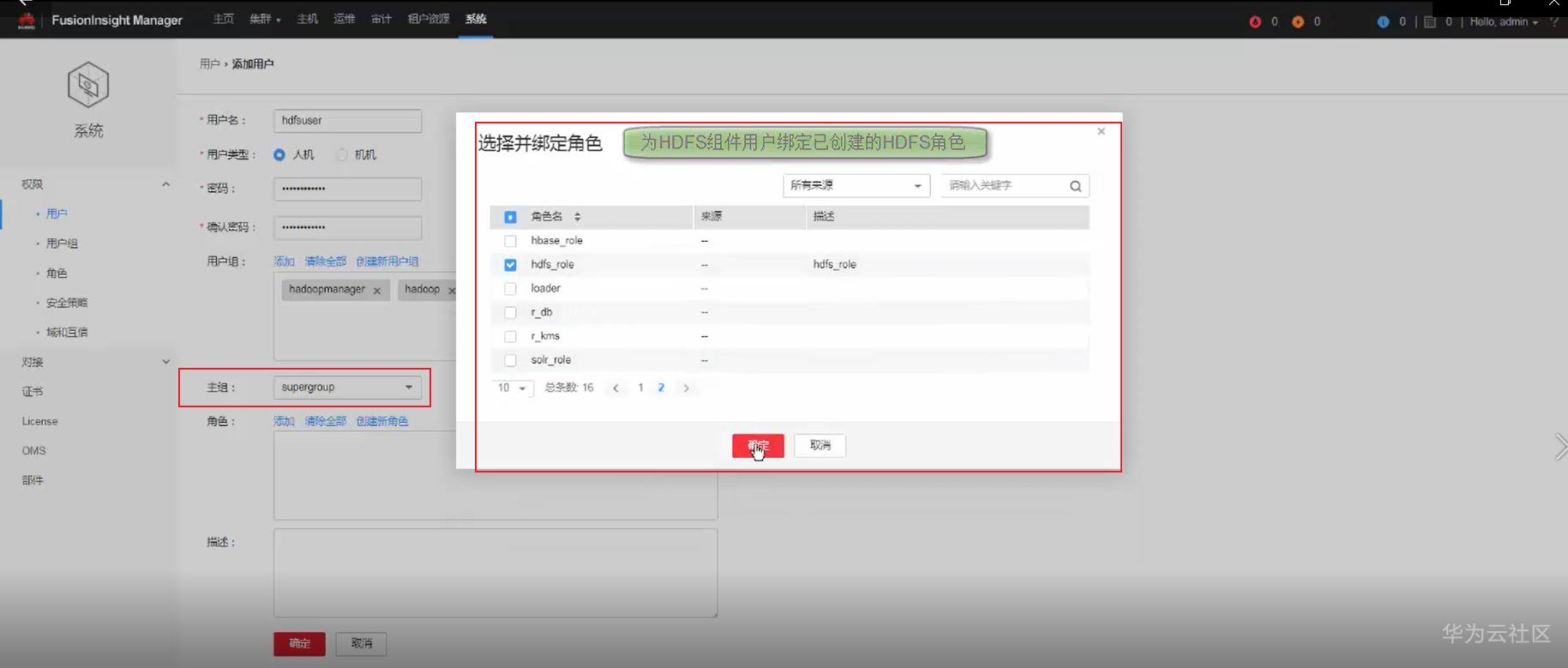This screenshot has width=1568, height=668.
Task: Click 添加 link for 角色
Action: (x=284, y=422)
